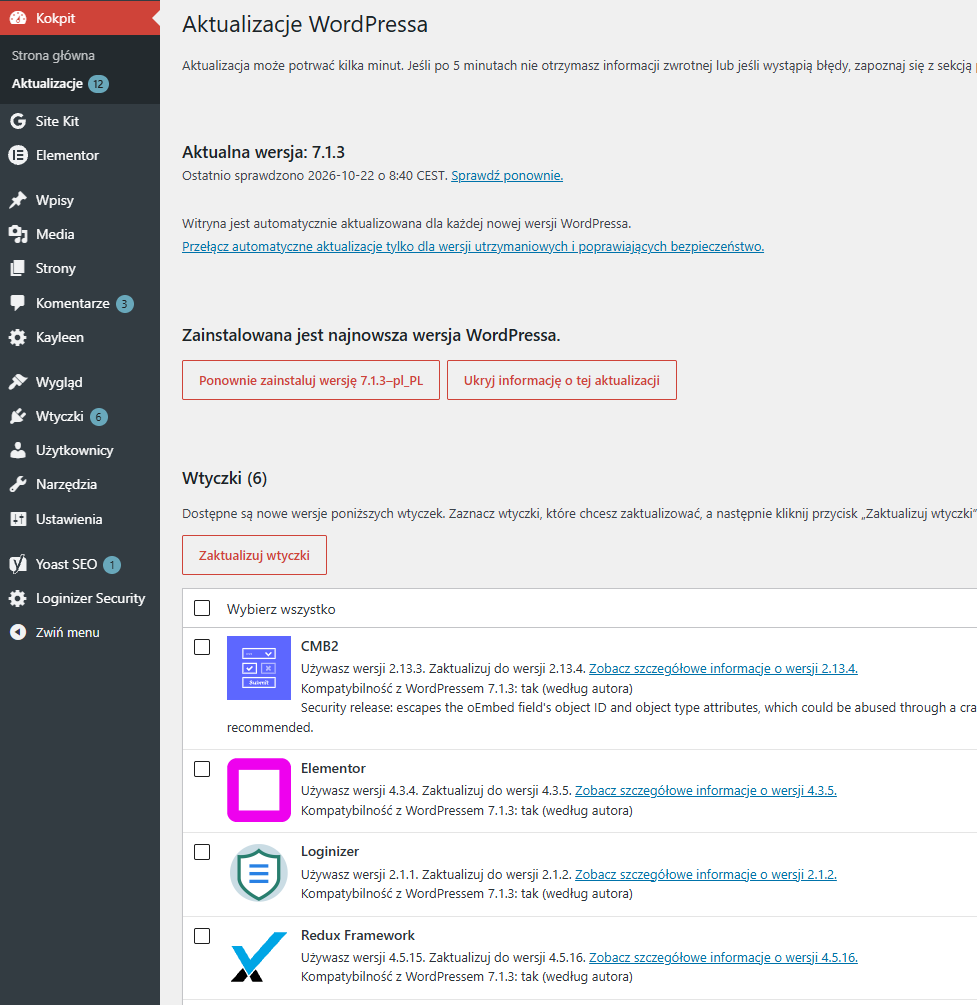Screen dimensions: 977x1005
Task: Tick the Wybierz wszystko checkbox
Action: coord(202,608)
